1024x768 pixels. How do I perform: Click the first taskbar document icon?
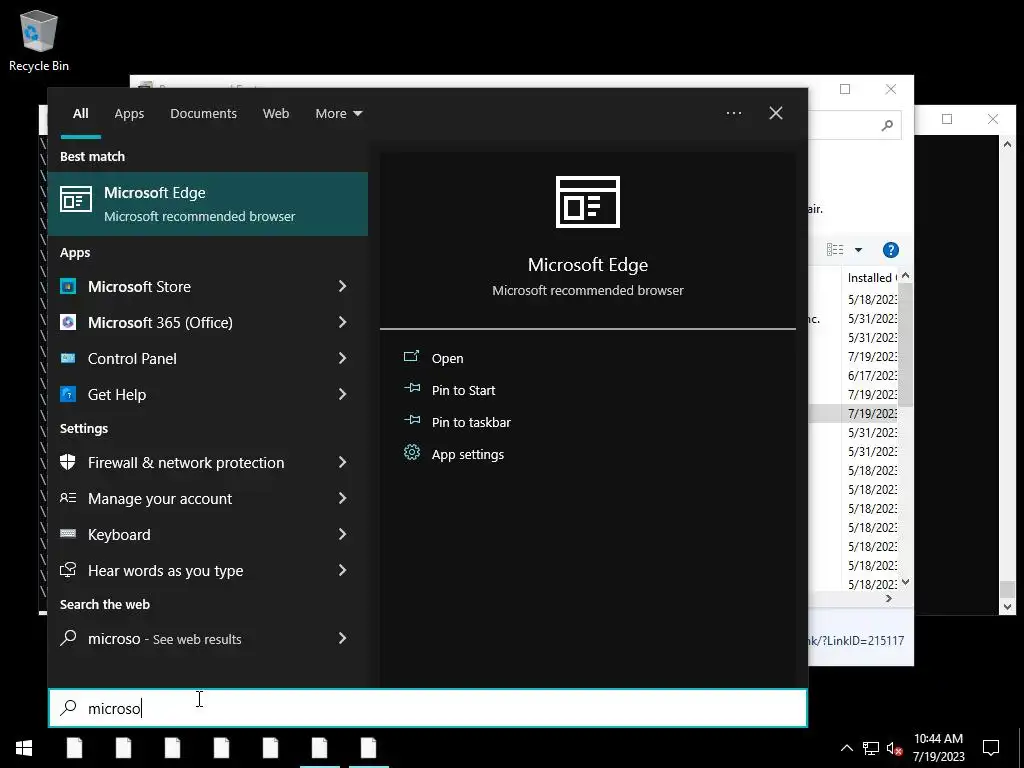point(74,748)
